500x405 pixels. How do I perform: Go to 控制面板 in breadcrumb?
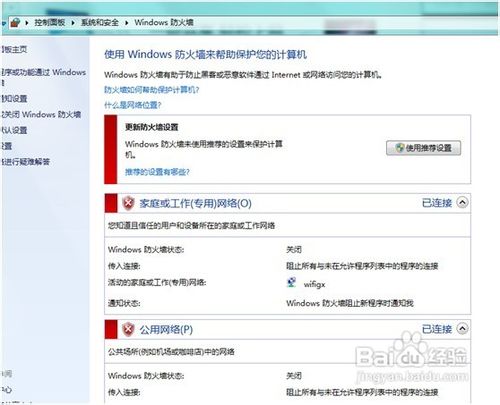[x=49, y=22]
